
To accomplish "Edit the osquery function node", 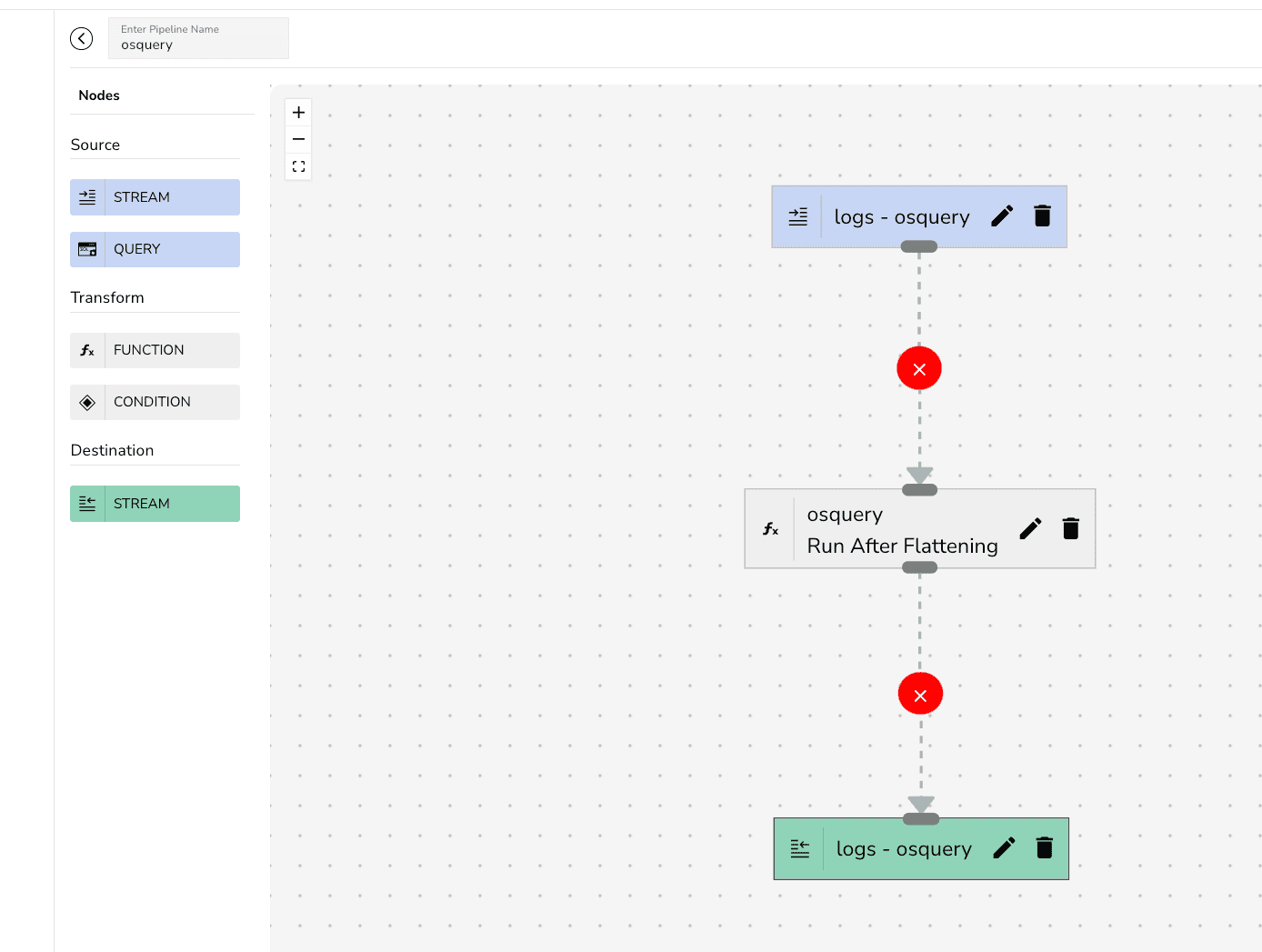I will (x=1030, y=529).
